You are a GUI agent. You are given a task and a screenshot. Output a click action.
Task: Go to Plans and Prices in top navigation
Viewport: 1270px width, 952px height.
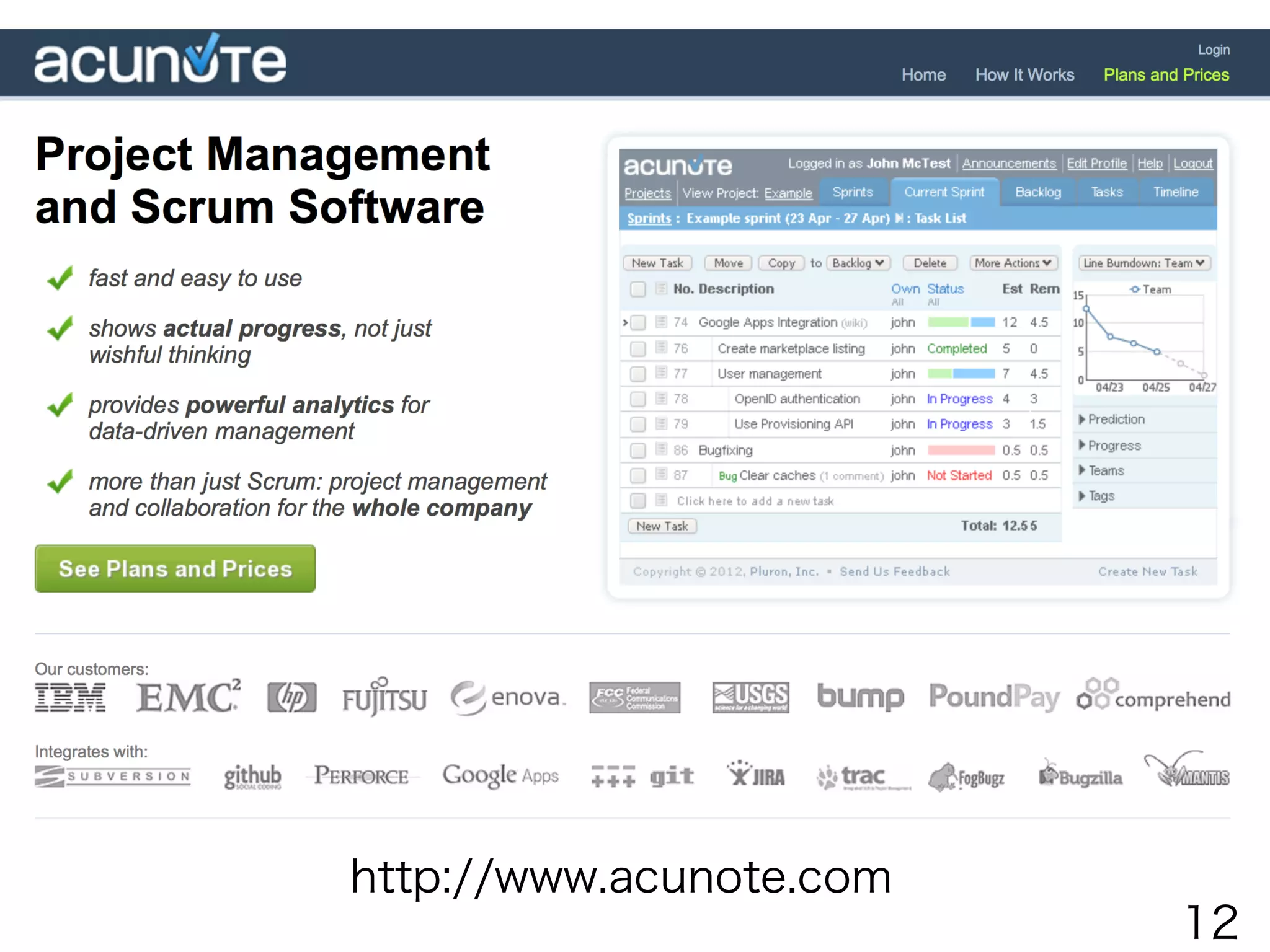[x=1166, y=75]
